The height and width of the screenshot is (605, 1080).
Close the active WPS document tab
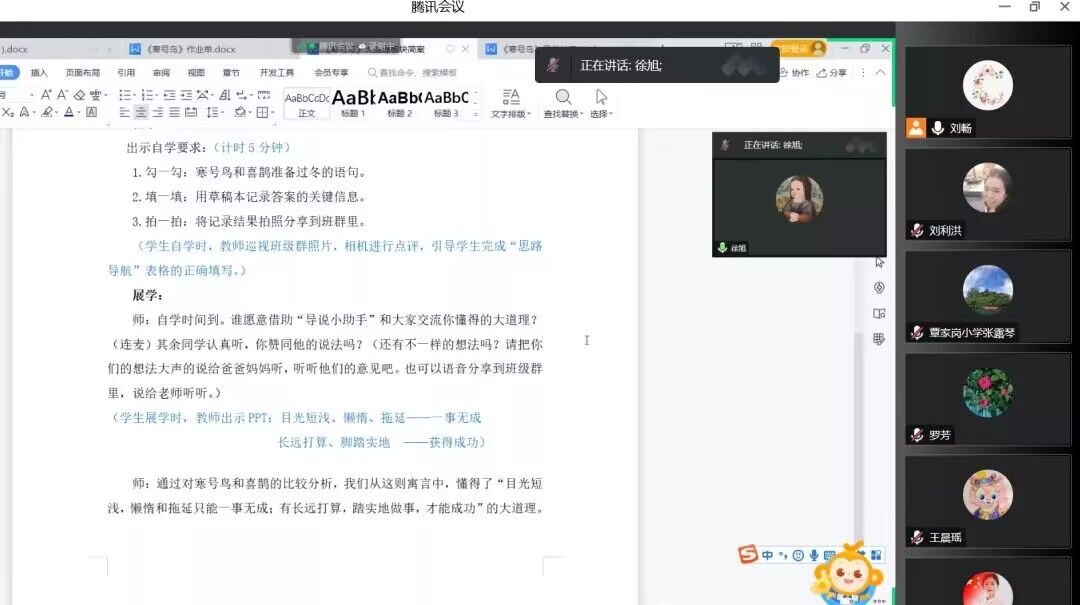(x=465, y=49)
